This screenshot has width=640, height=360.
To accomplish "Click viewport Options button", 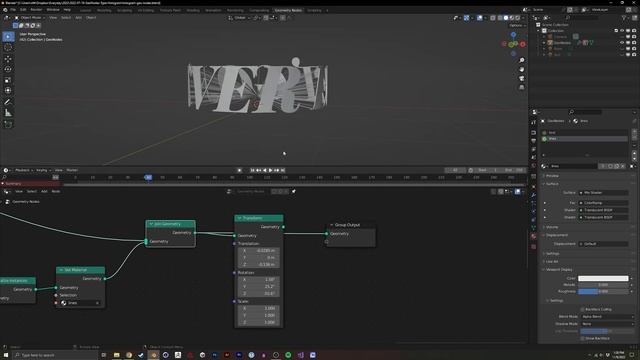I will (517, 25).
